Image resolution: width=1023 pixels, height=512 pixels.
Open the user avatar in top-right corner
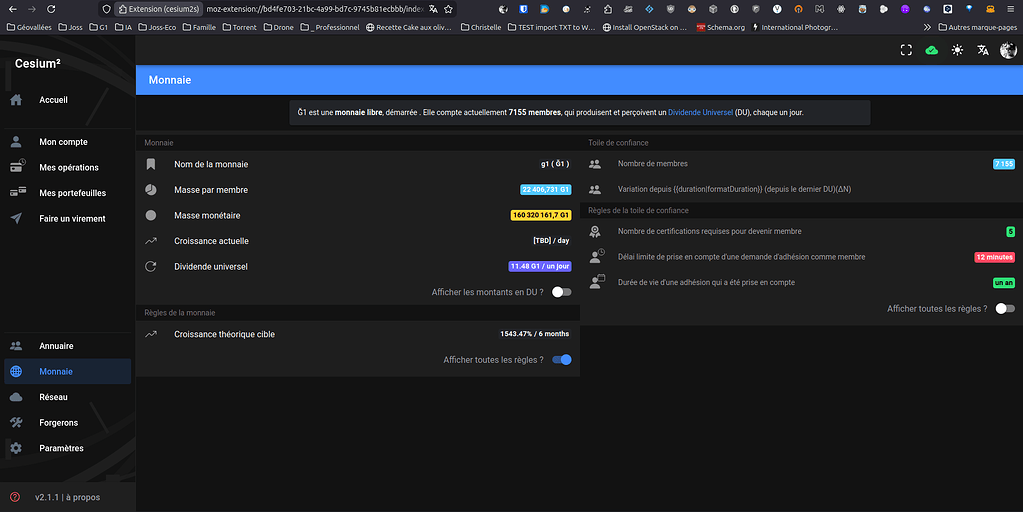(1008, 50)
